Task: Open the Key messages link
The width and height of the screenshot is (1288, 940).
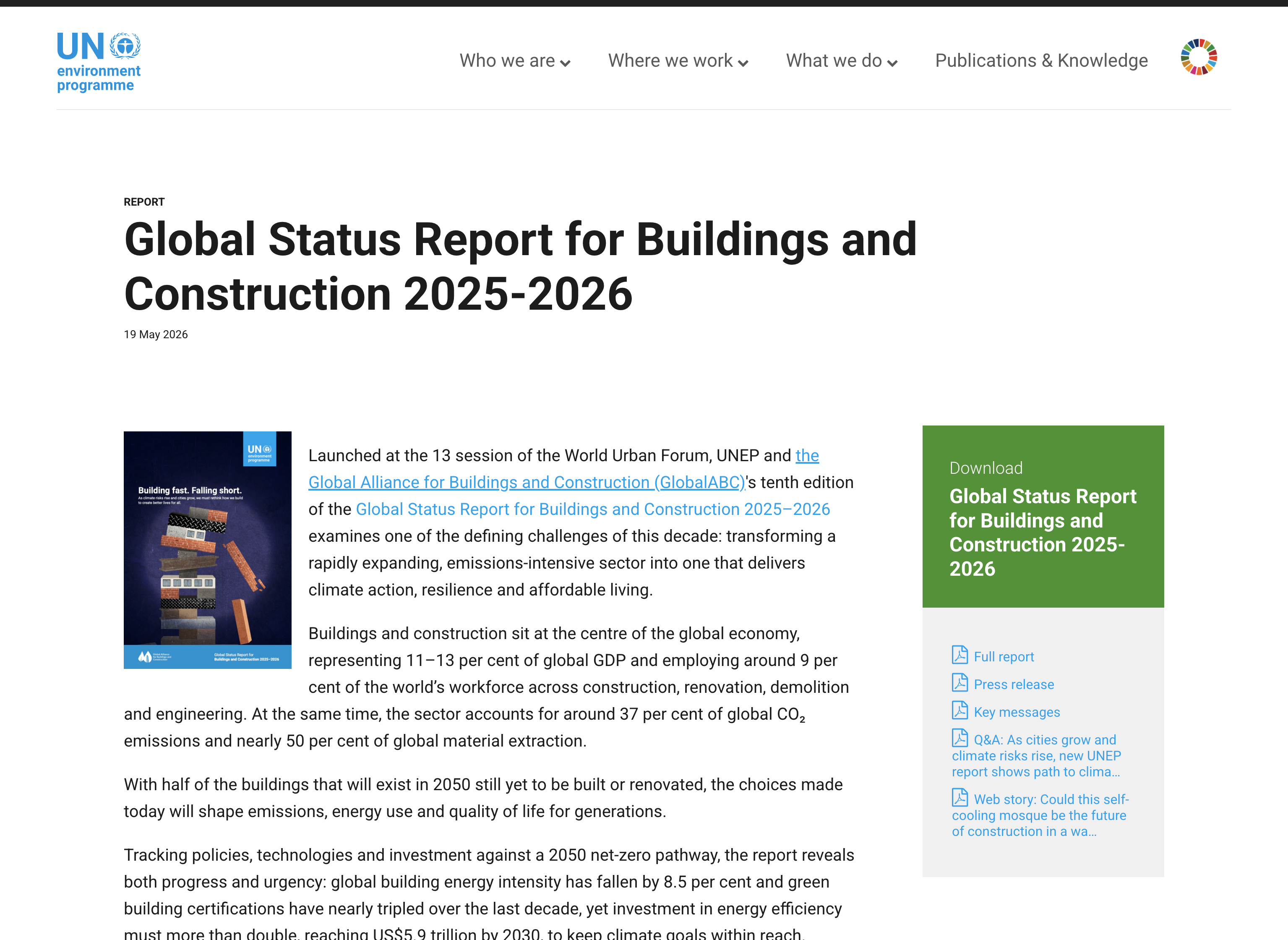Action: point(1017,713)
